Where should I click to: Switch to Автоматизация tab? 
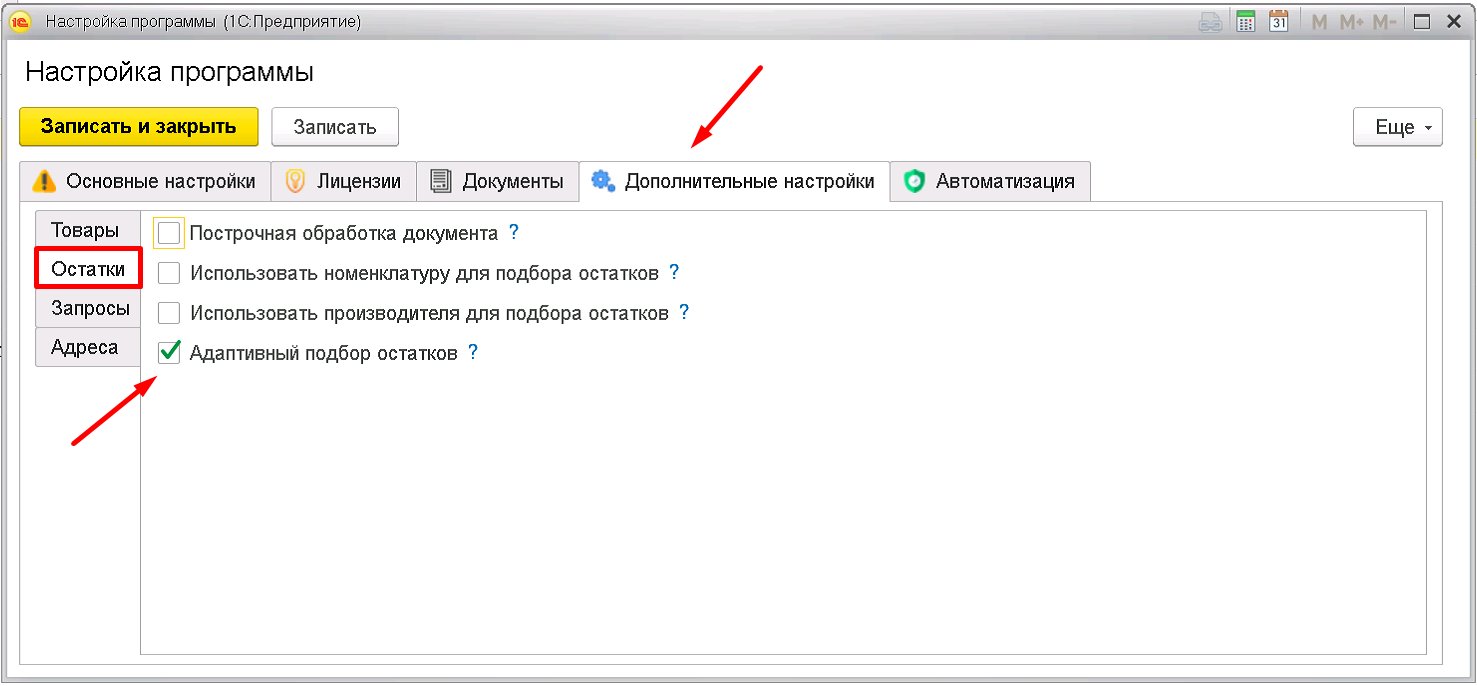[x=990, y=181]
